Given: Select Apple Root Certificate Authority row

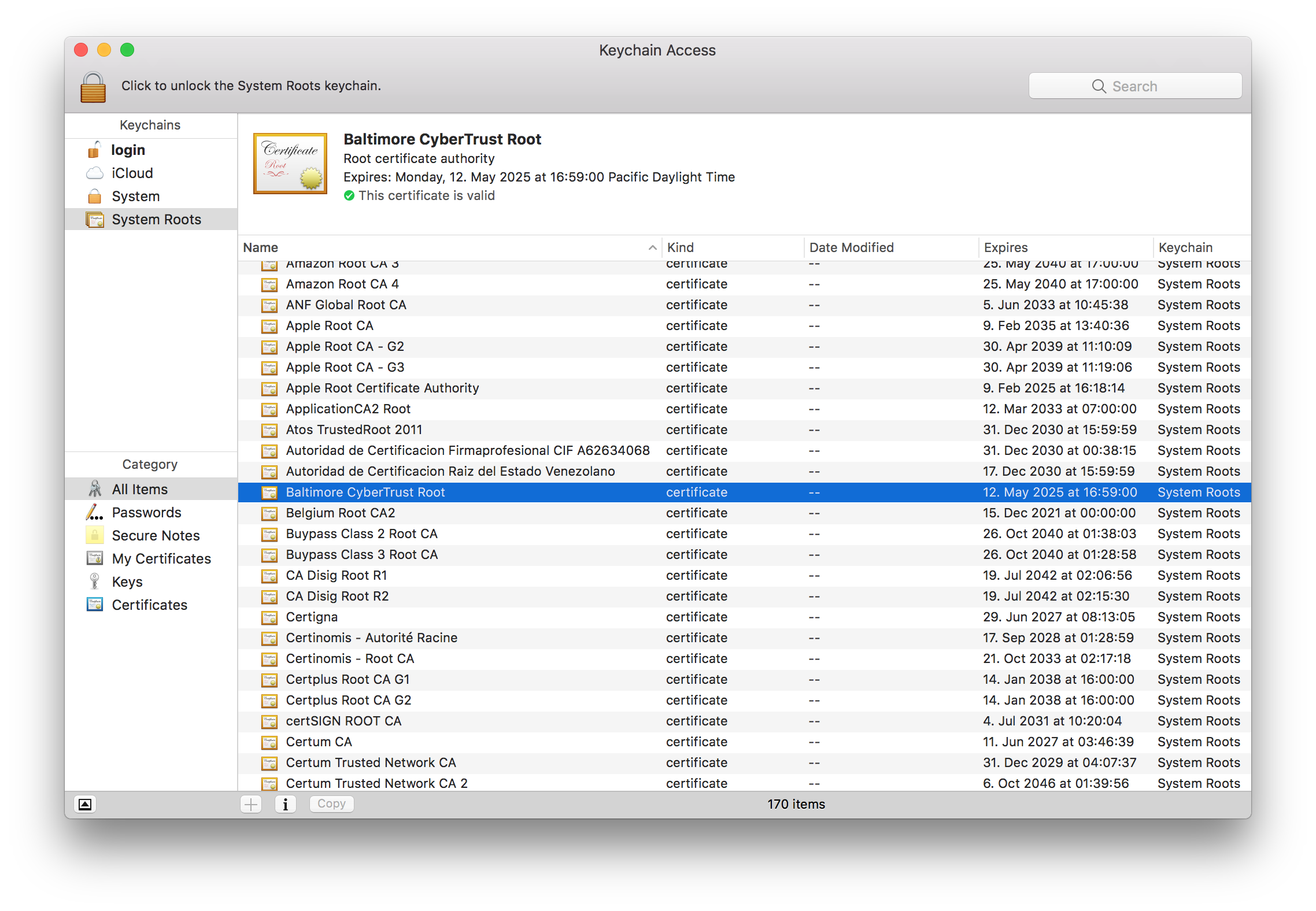Looking at the screenshot, I should pos(745,388).
